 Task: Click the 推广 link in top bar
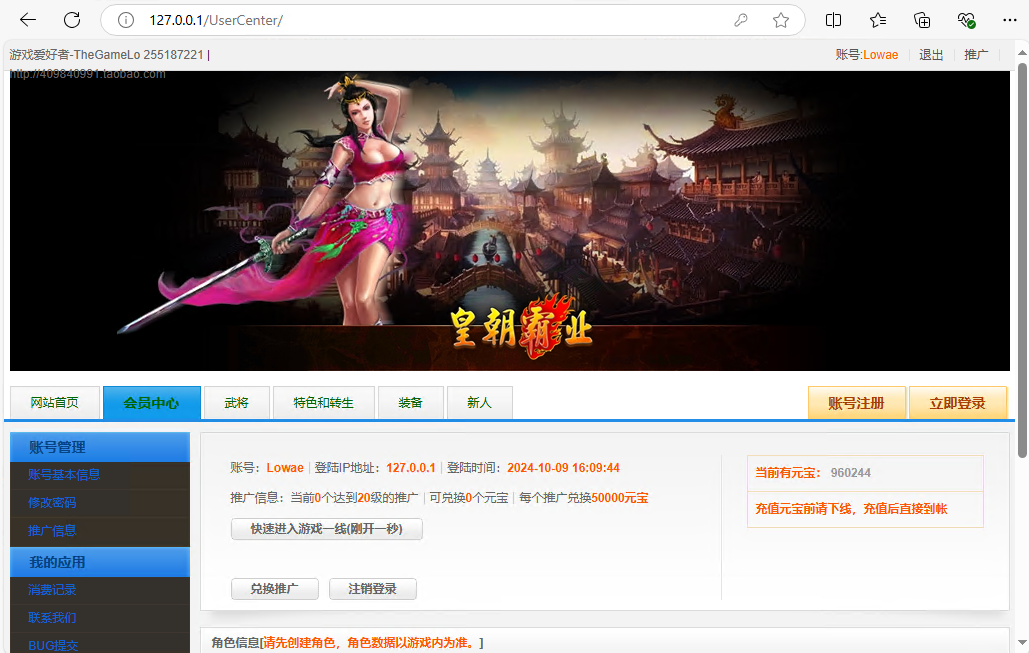pyautogui.click(x=976, y=55)
